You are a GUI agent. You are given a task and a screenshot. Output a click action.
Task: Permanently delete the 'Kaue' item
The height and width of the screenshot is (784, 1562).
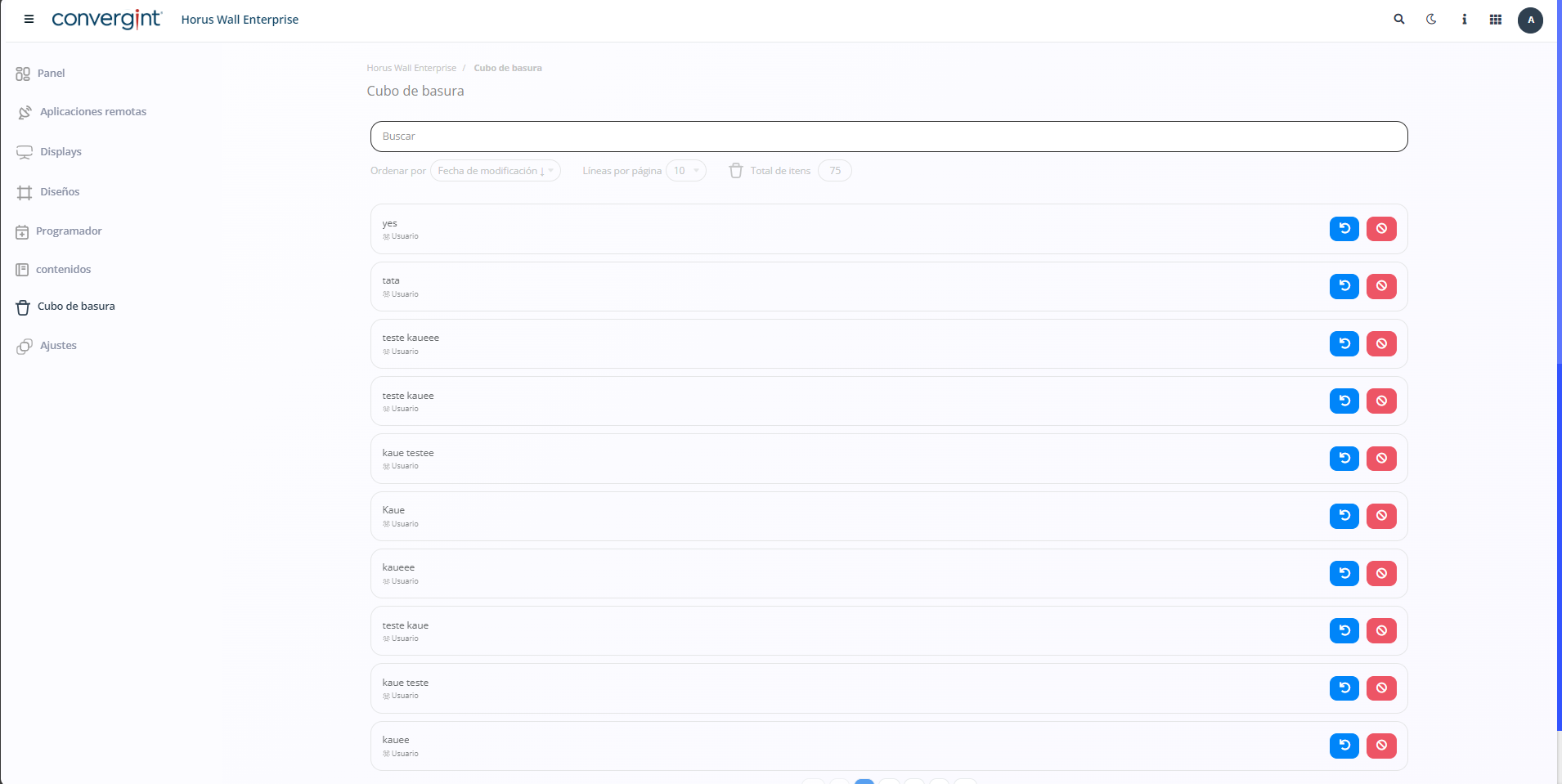point(1381,516)
